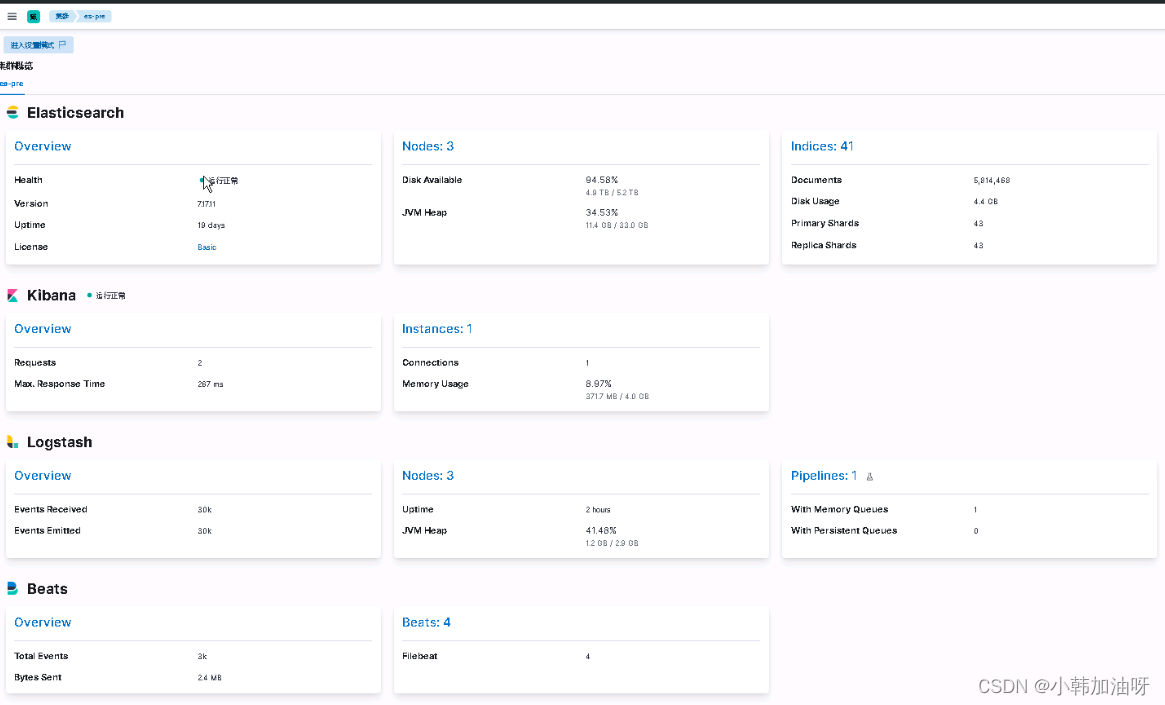1165x705 pixels.
Task: Click the Kibana Connections label
Action: point(430,363)
